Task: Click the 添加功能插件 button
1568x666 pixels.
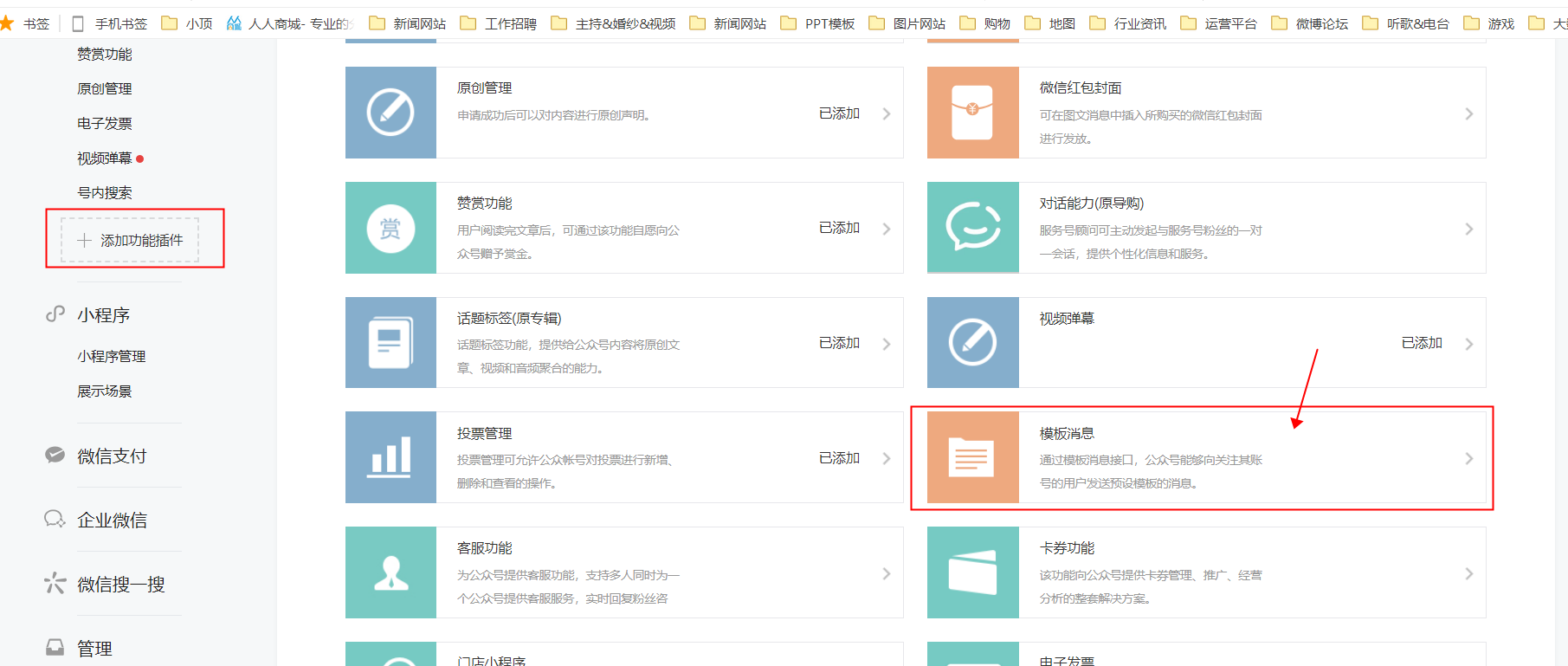Action: [x=130, y=240]
